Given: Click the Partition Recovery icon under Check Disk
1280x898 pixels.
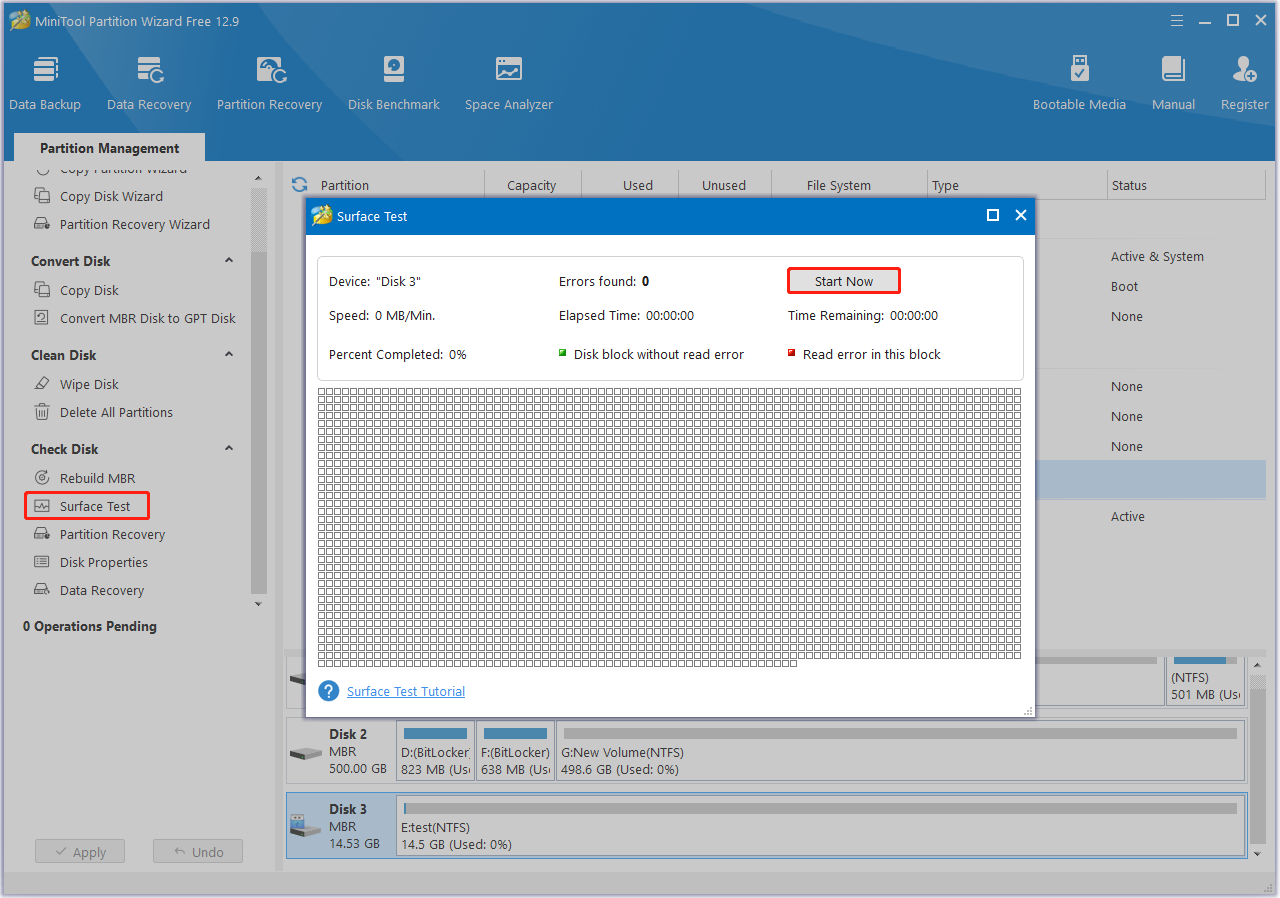Looking at the screenshot, I should 42,534.
